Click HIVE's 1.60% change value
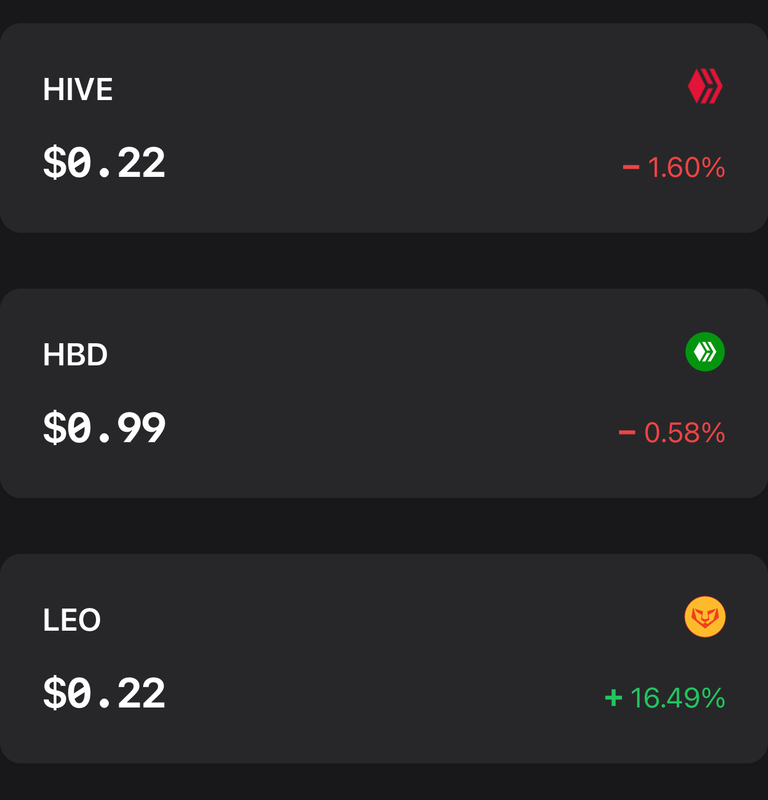 point(686,167)
